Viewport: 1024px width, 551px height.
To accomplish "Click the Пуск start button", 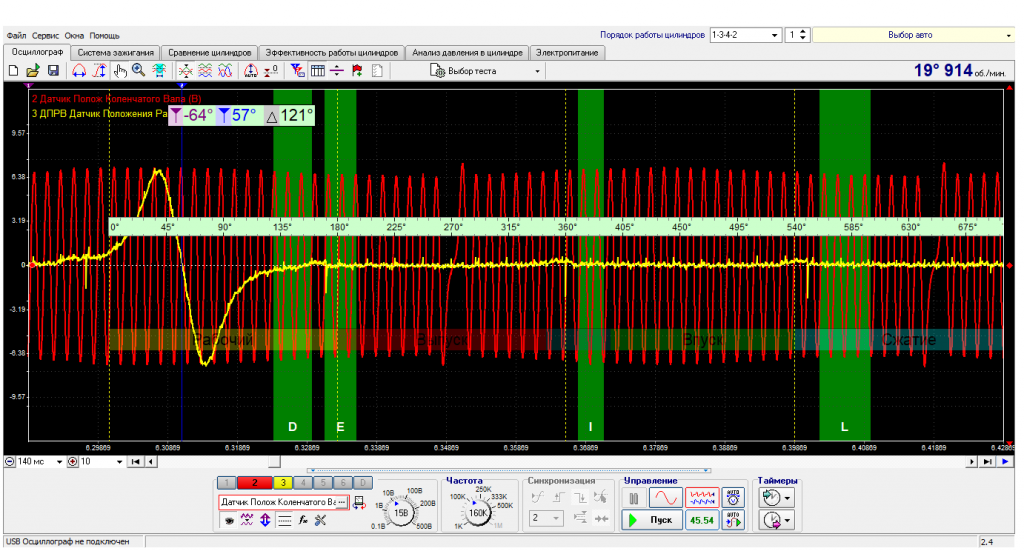I will [652, 520].
